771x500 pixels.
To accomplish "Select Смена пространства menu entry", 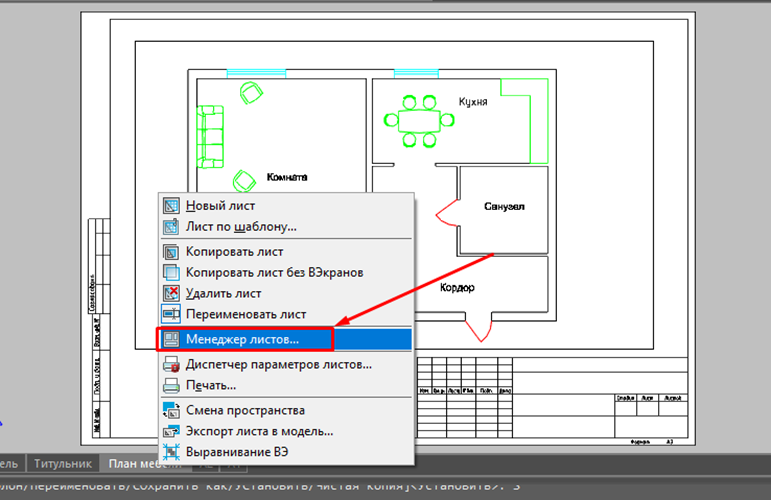I will (x=286, y=411).
